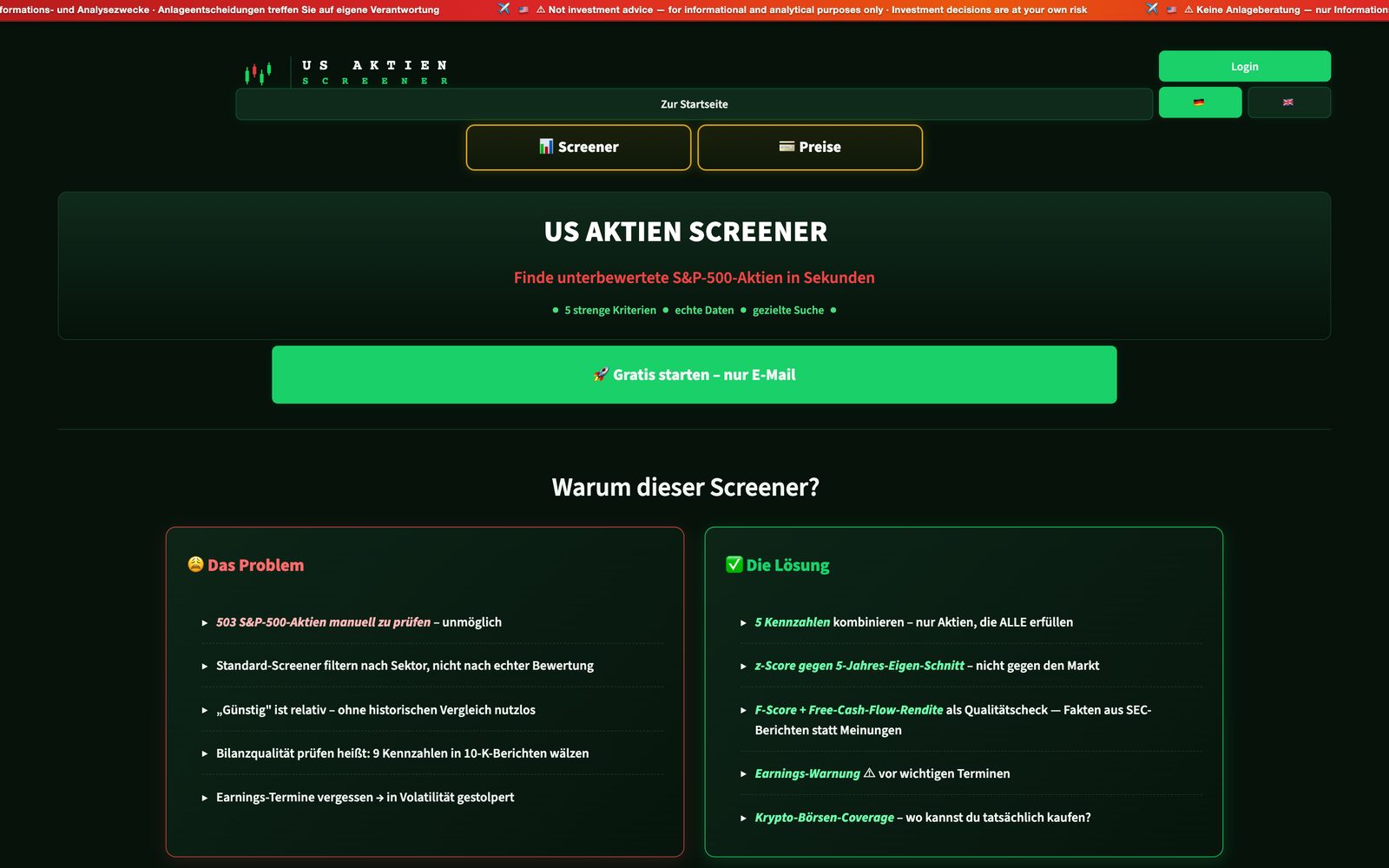Click the Login button
The height and width of the screenshot is (868, 1389).
click(1244, 66)
